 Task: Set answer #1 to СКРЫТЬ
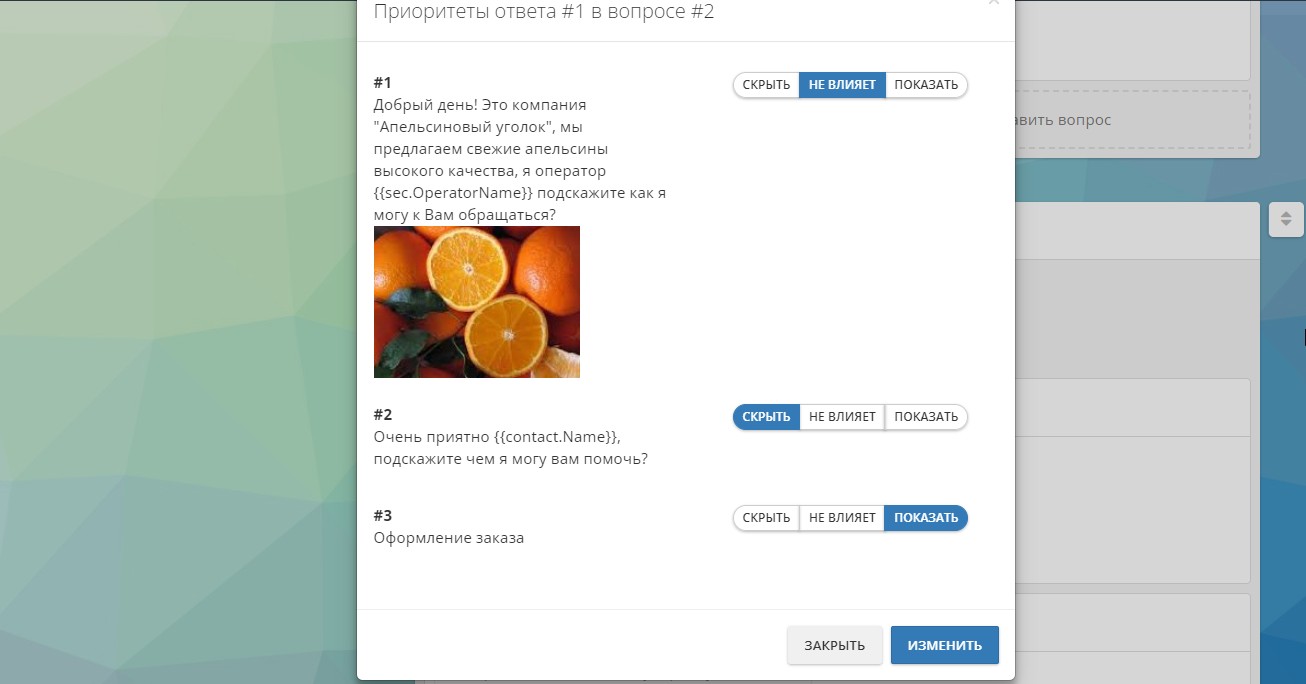tap(766, 85)
